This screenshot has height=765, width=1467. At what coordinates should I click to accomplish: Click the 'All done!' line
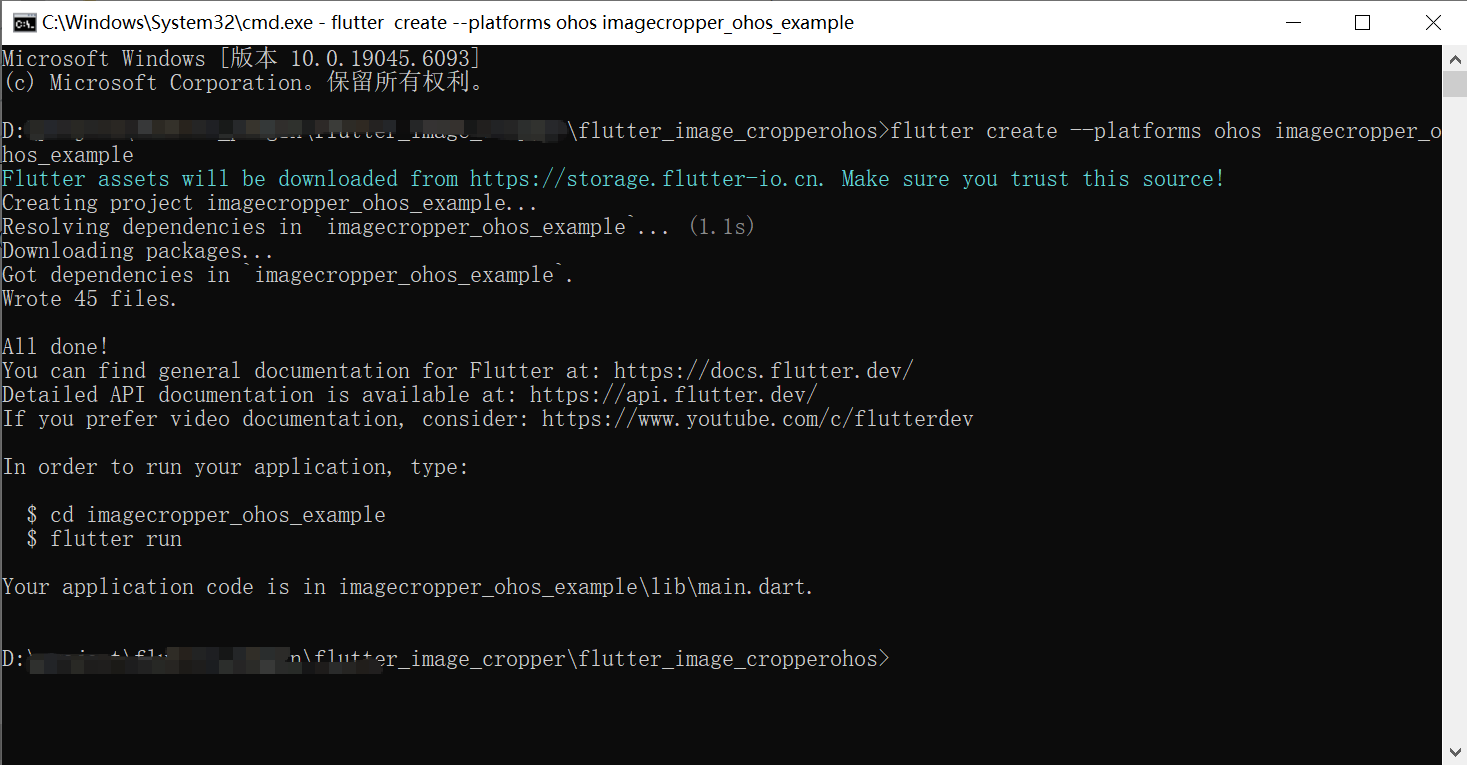[56, 347]
